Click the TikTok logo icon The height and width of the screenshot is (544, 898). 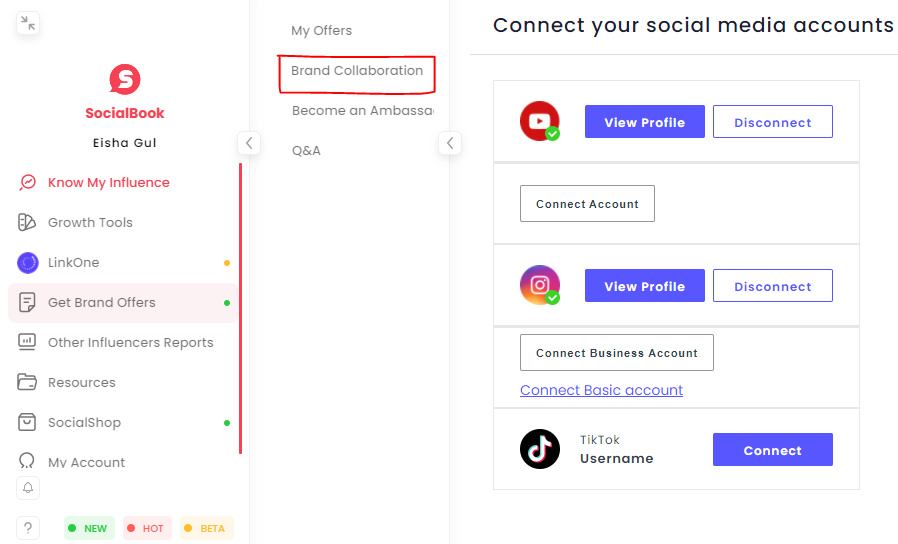(539, 449)
